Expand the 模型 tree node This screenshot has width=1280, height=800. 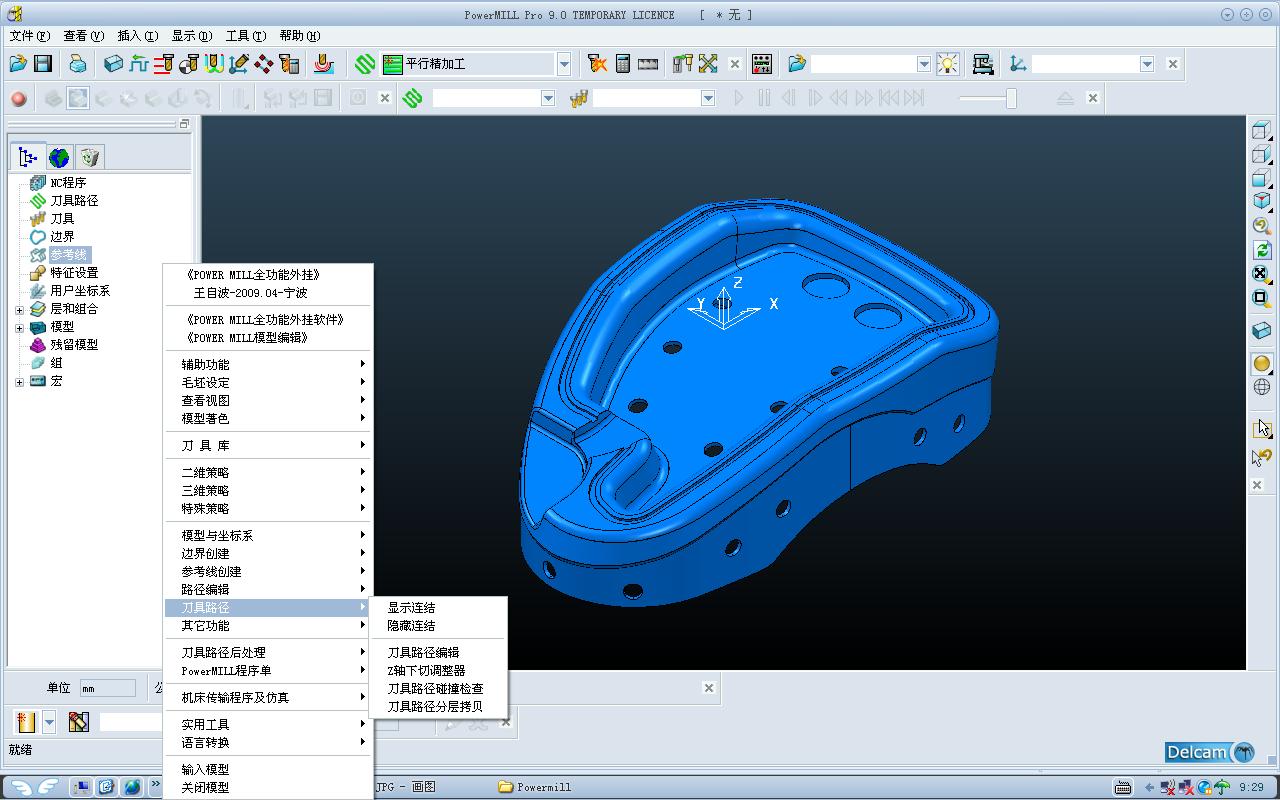point(19,327)
